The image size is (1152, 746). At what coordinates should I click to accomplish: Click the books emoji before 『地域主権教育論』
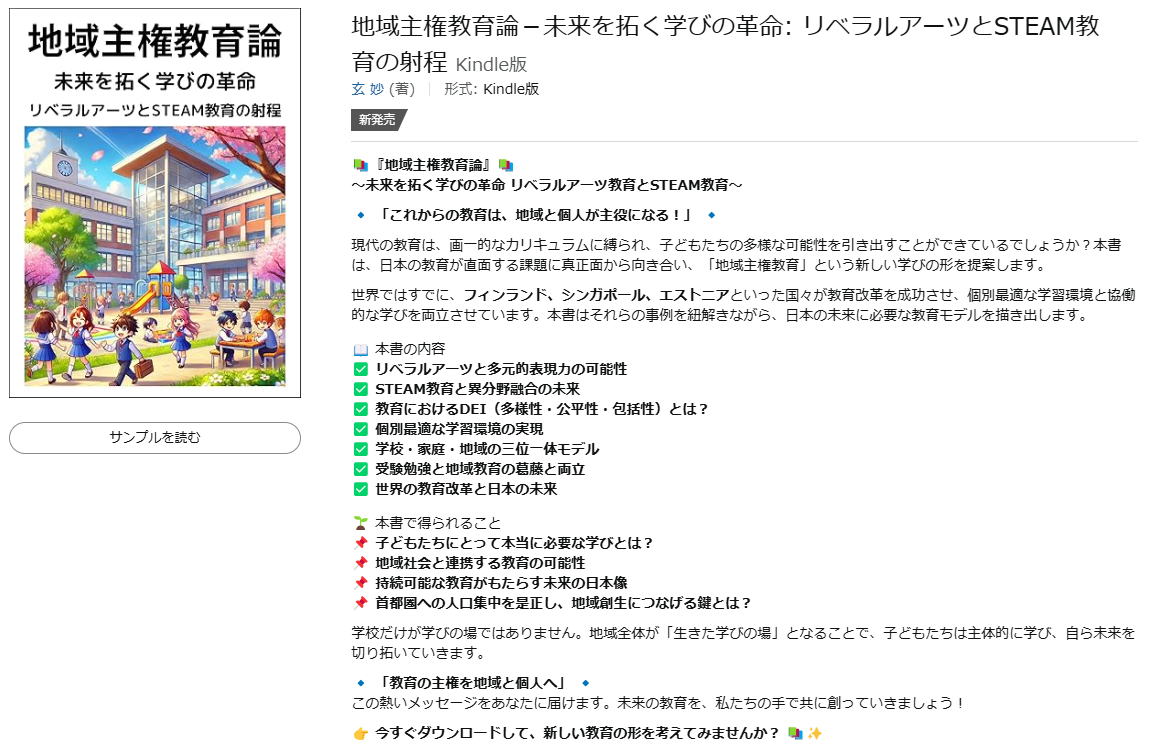click(361, 165)
